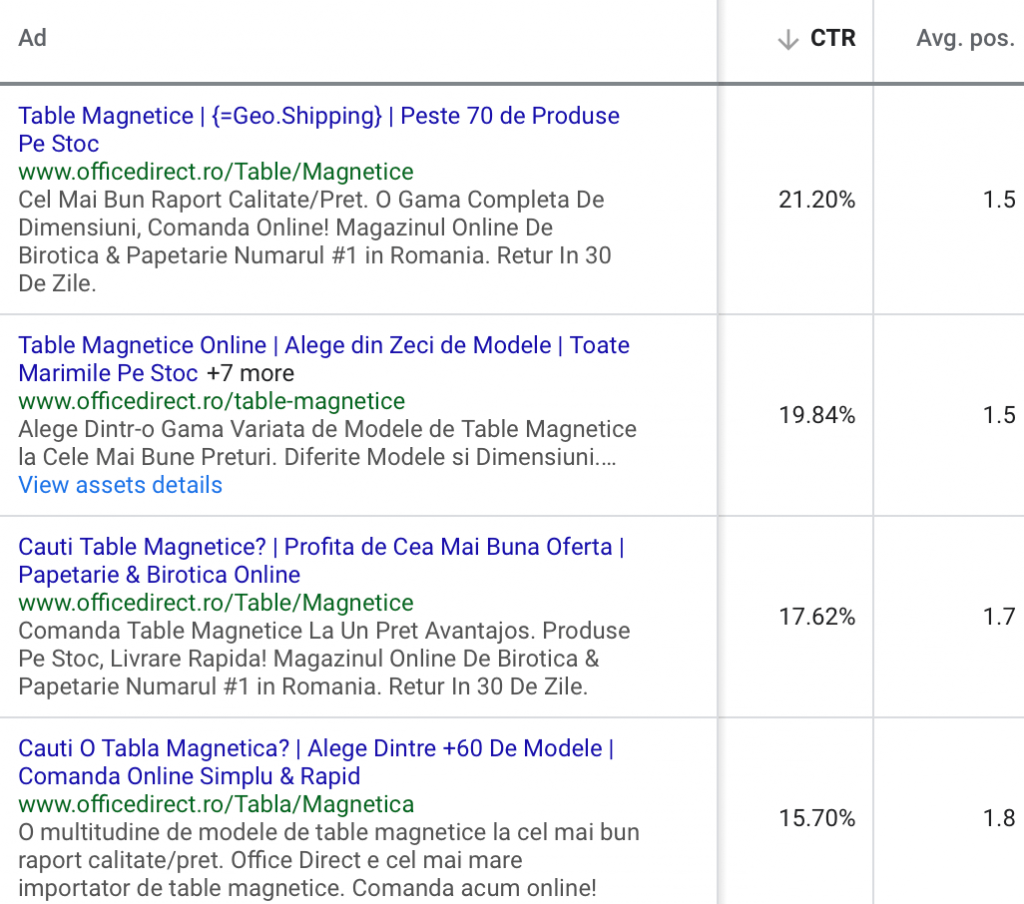1024x904 pixels.
Task: Click the 1.8 average position value
Action: (x=996, y=818)
